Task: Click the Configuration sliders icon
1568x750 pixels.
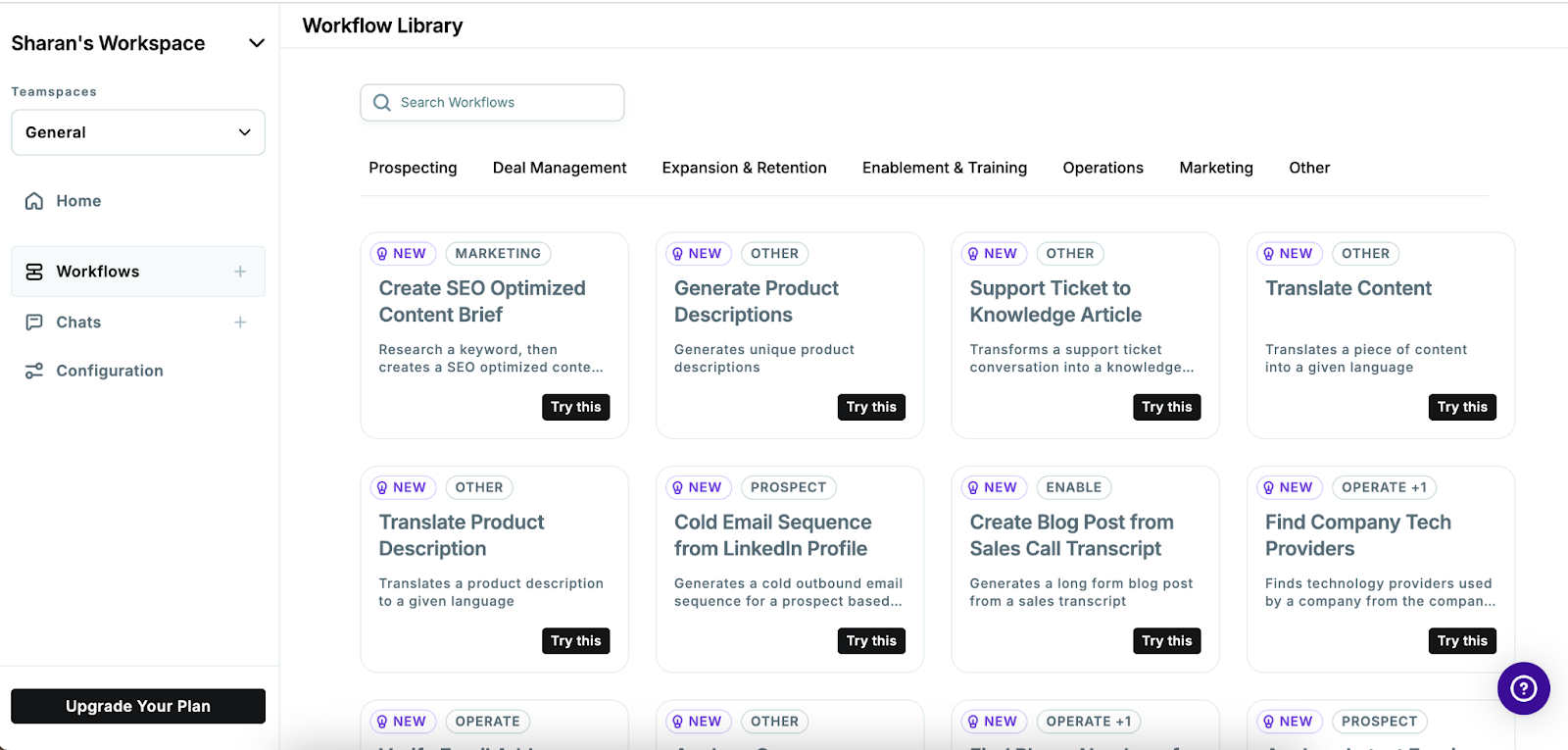Action: click(34, 371)
